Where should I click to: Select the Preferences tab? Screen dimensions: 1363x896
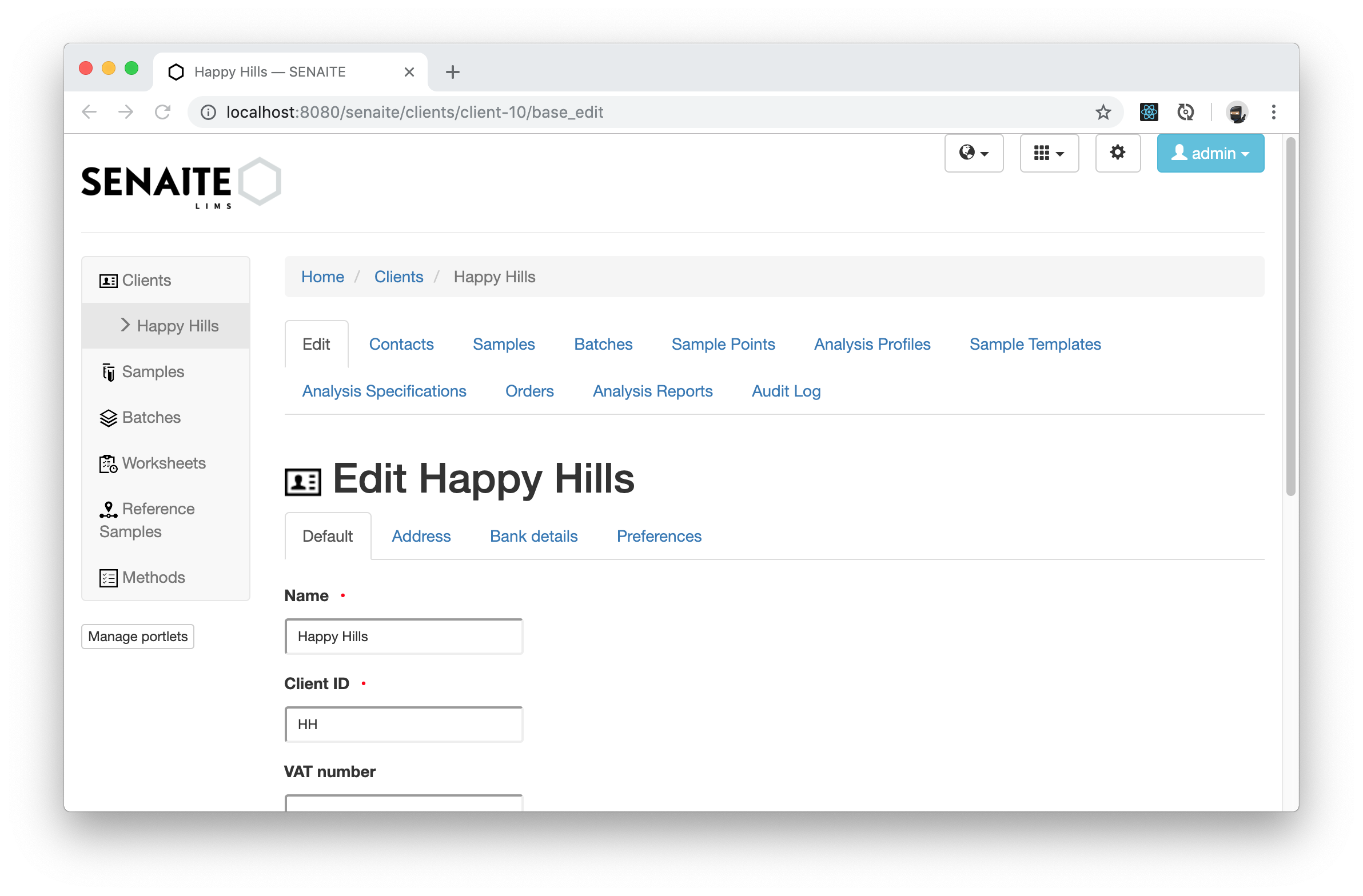point(659,536)
